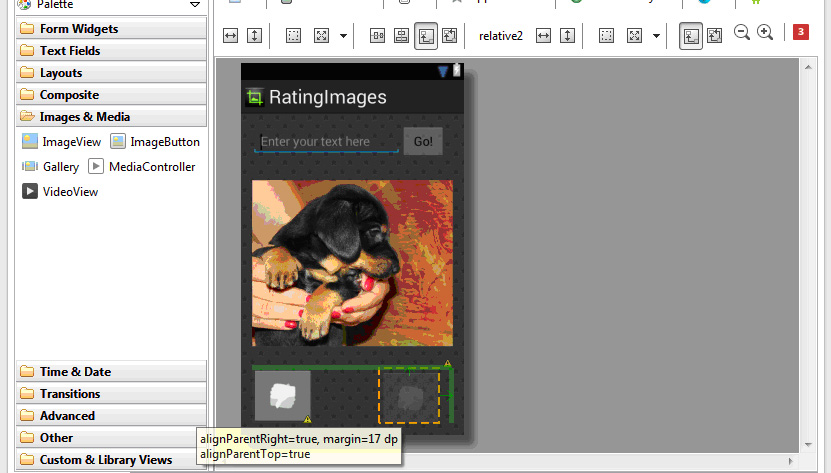Click the RatingImages app icon in preview
The height and width of the screenshot is (473, 831).
(x=255, y=97)
